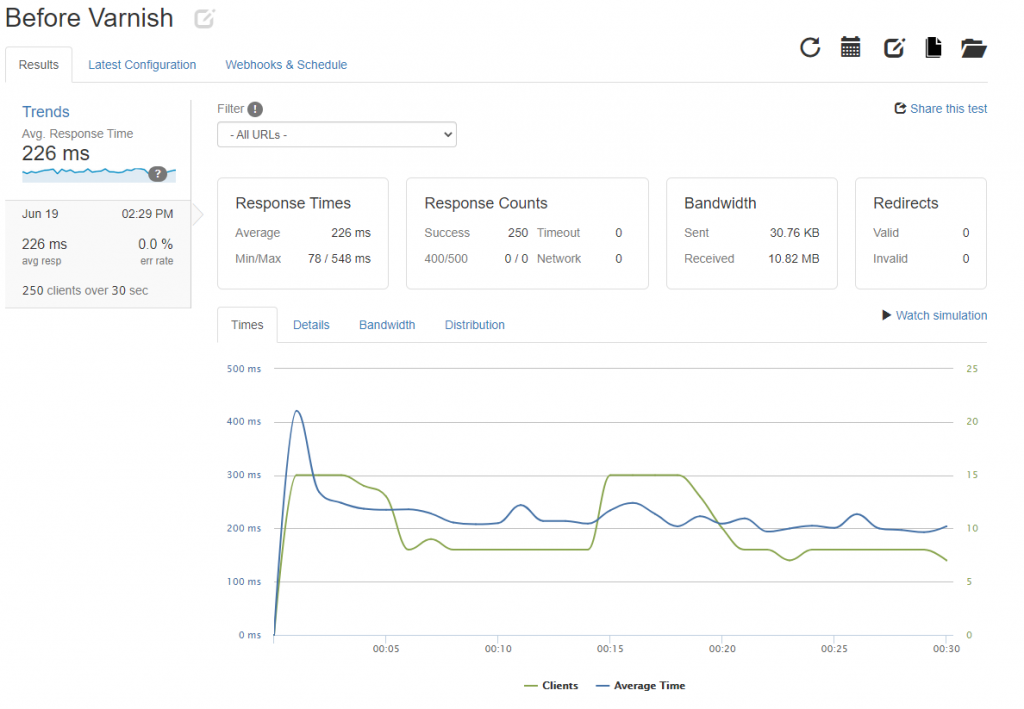Click the 00:05 time axis label

386,649
